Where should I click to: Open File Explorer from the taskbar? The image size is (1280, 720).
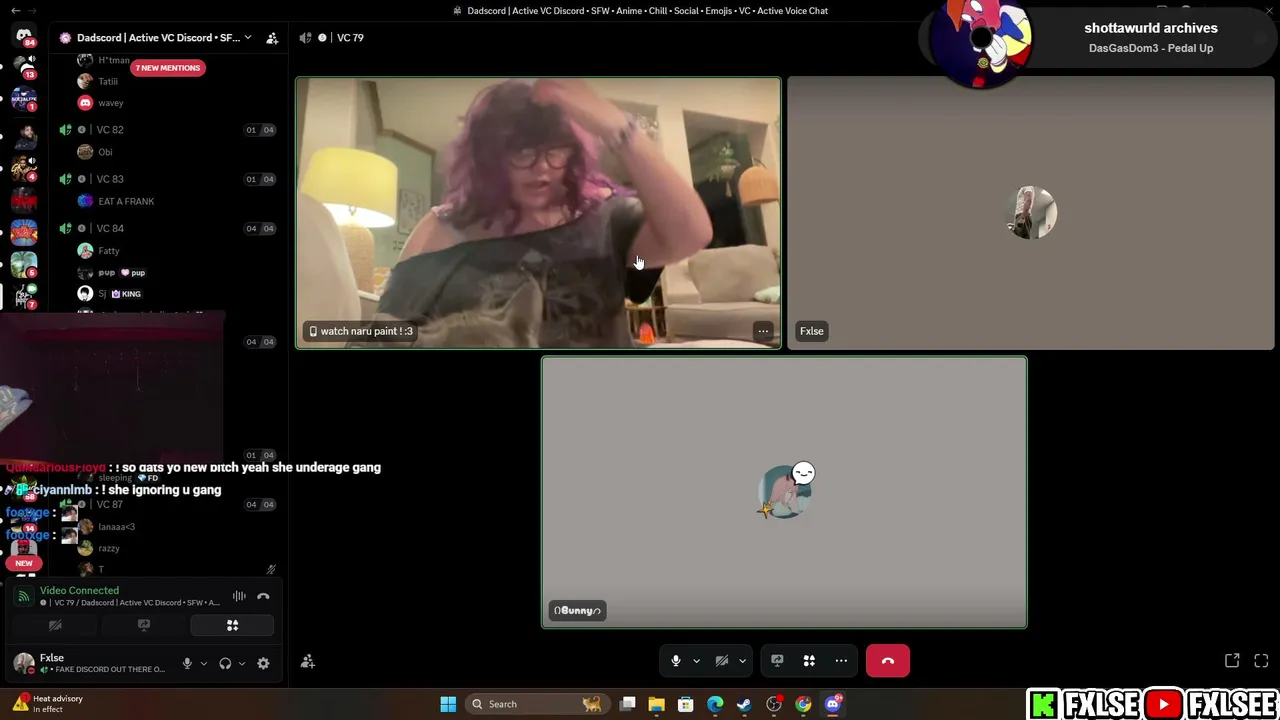tap(657, 704)
